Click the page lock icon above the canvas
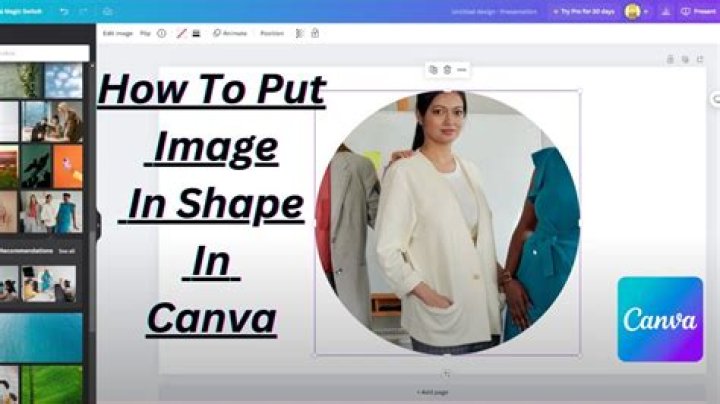720x404 pixels. pos(670,60)
